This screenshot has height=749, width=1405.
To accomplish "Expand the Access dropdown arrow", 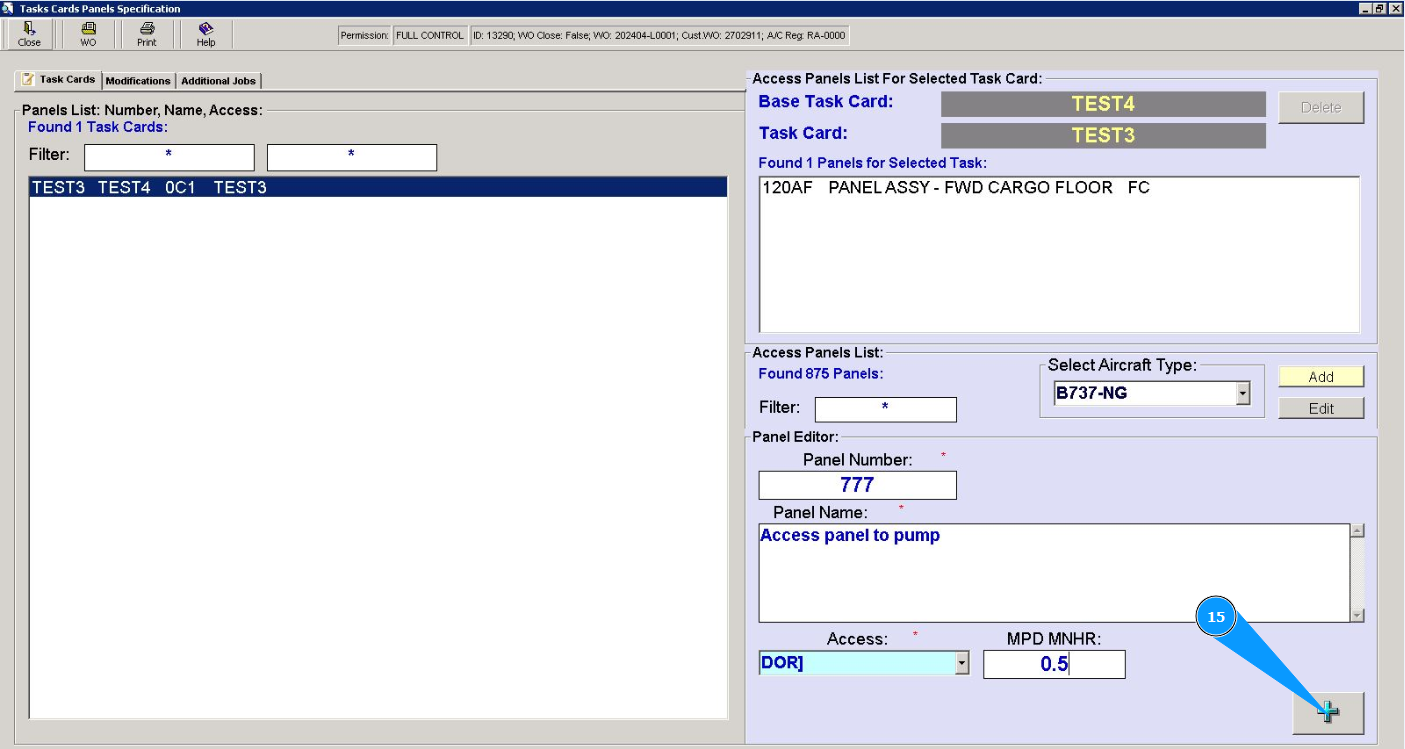I will [962, 663].
